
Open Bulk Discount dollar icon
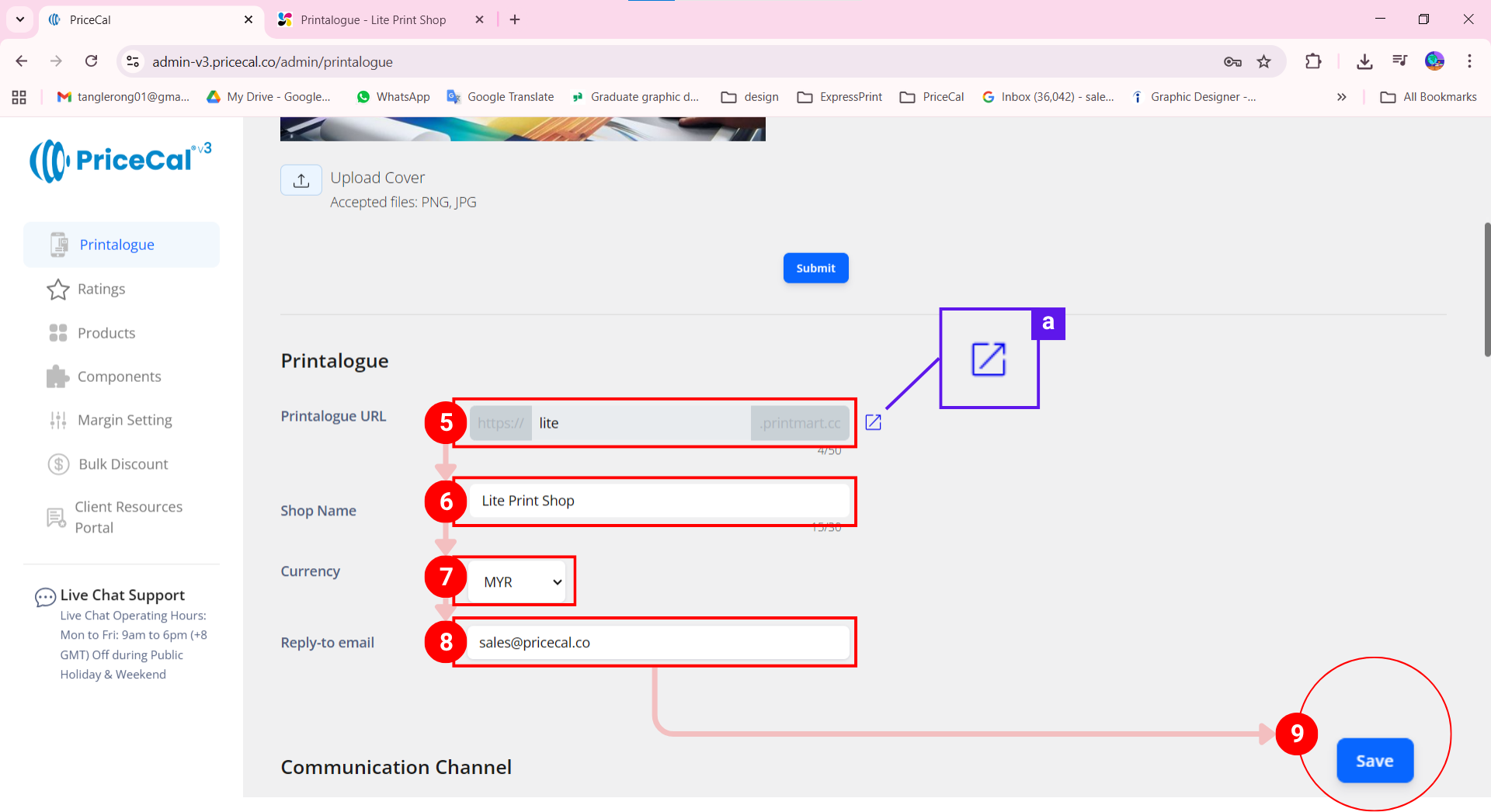(58, 464)
